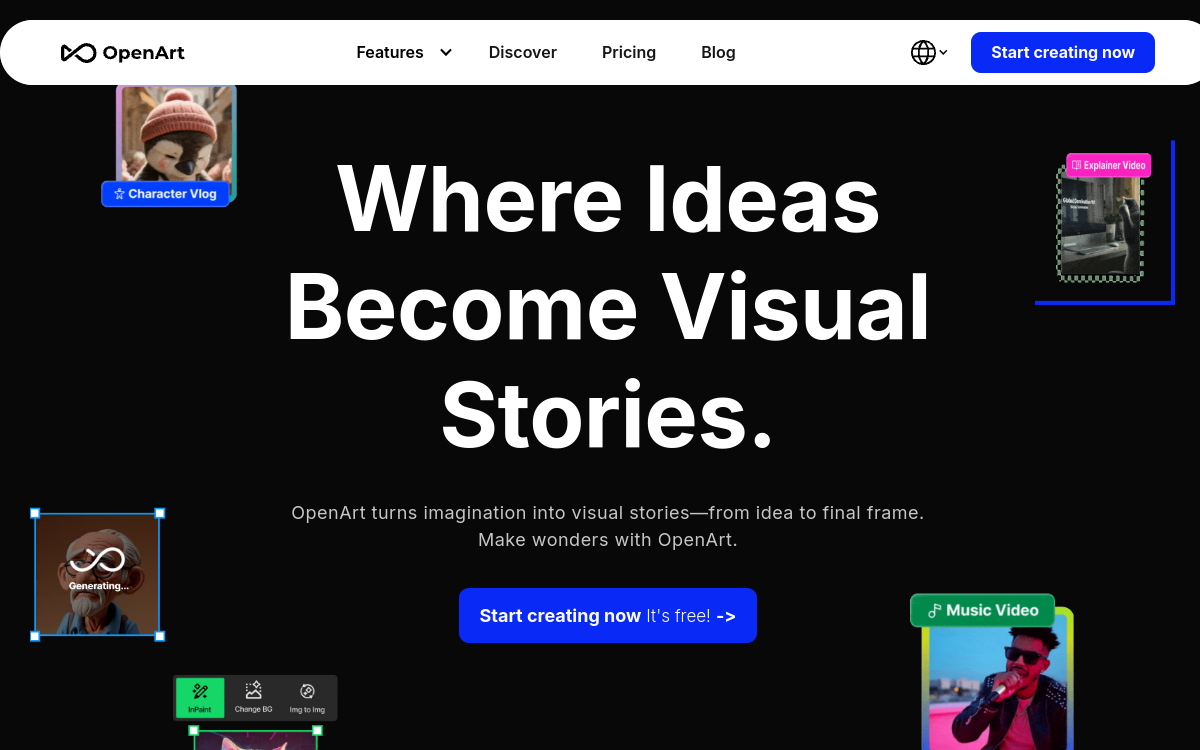Select the InPaint tool
Viewport: 1200px width, 750px height.
[x=200, y=697]
